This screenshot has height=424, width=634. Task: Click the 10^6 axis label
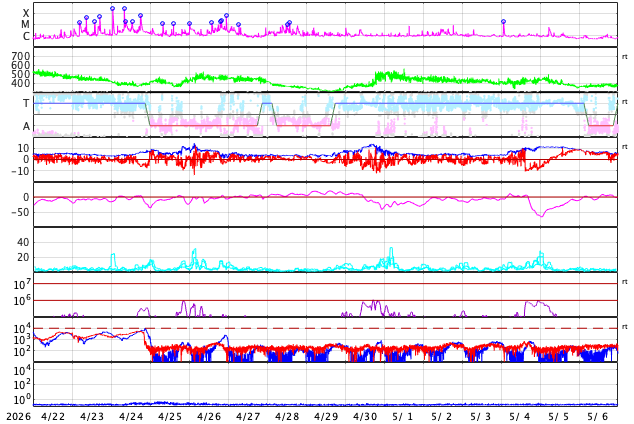[22, 301]
